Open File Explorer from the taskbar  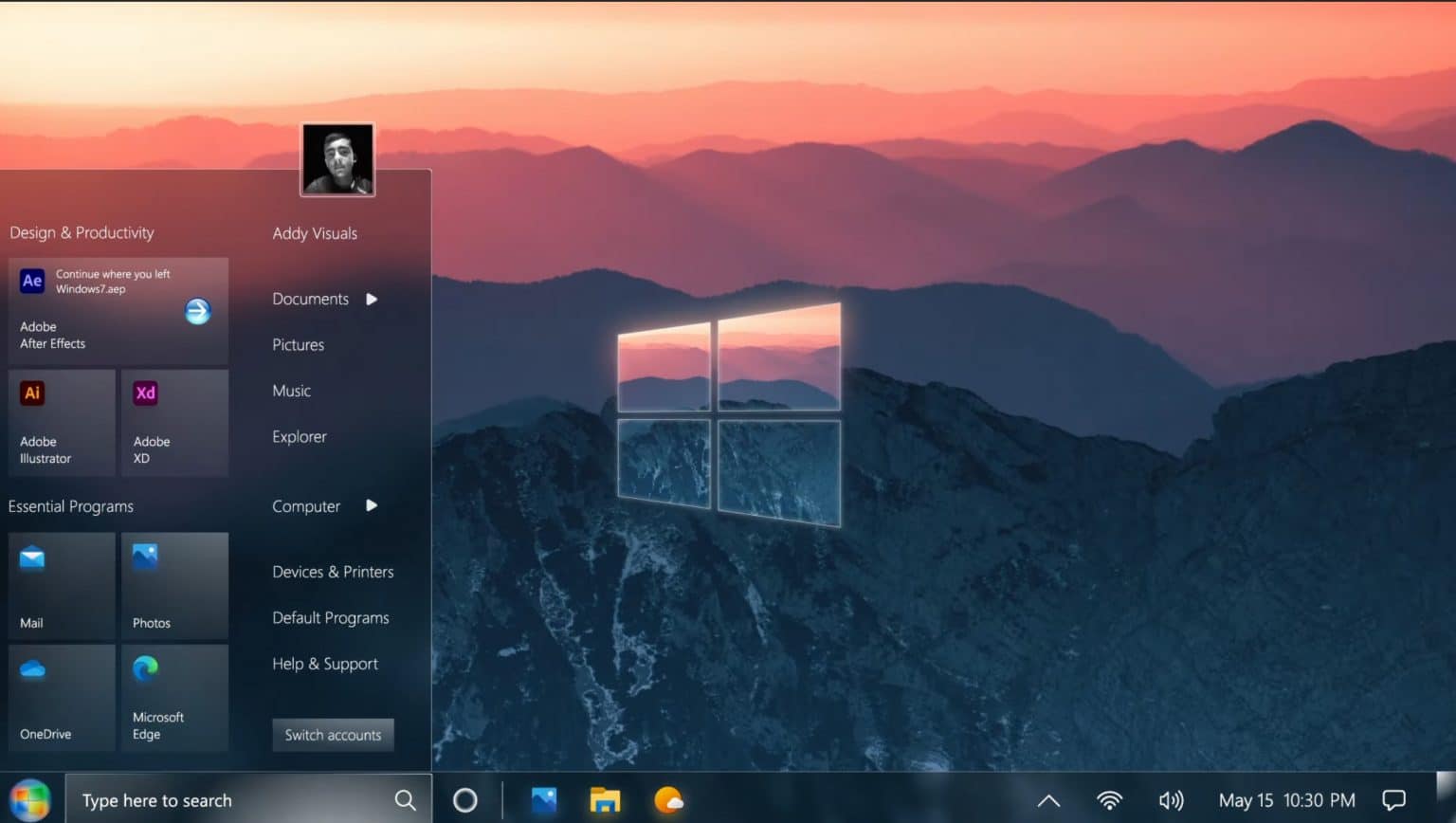point(606,800)
